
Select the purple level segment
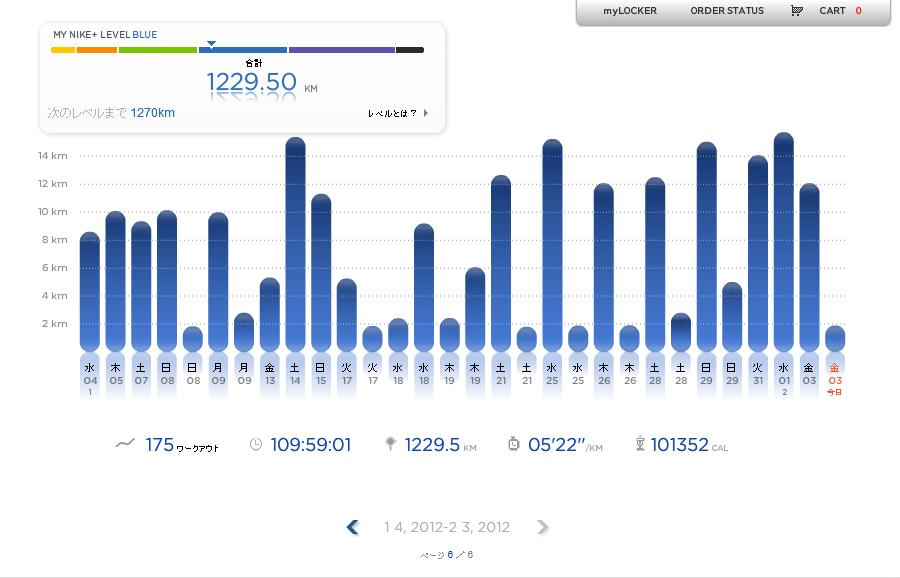click(x=342, y=50)
